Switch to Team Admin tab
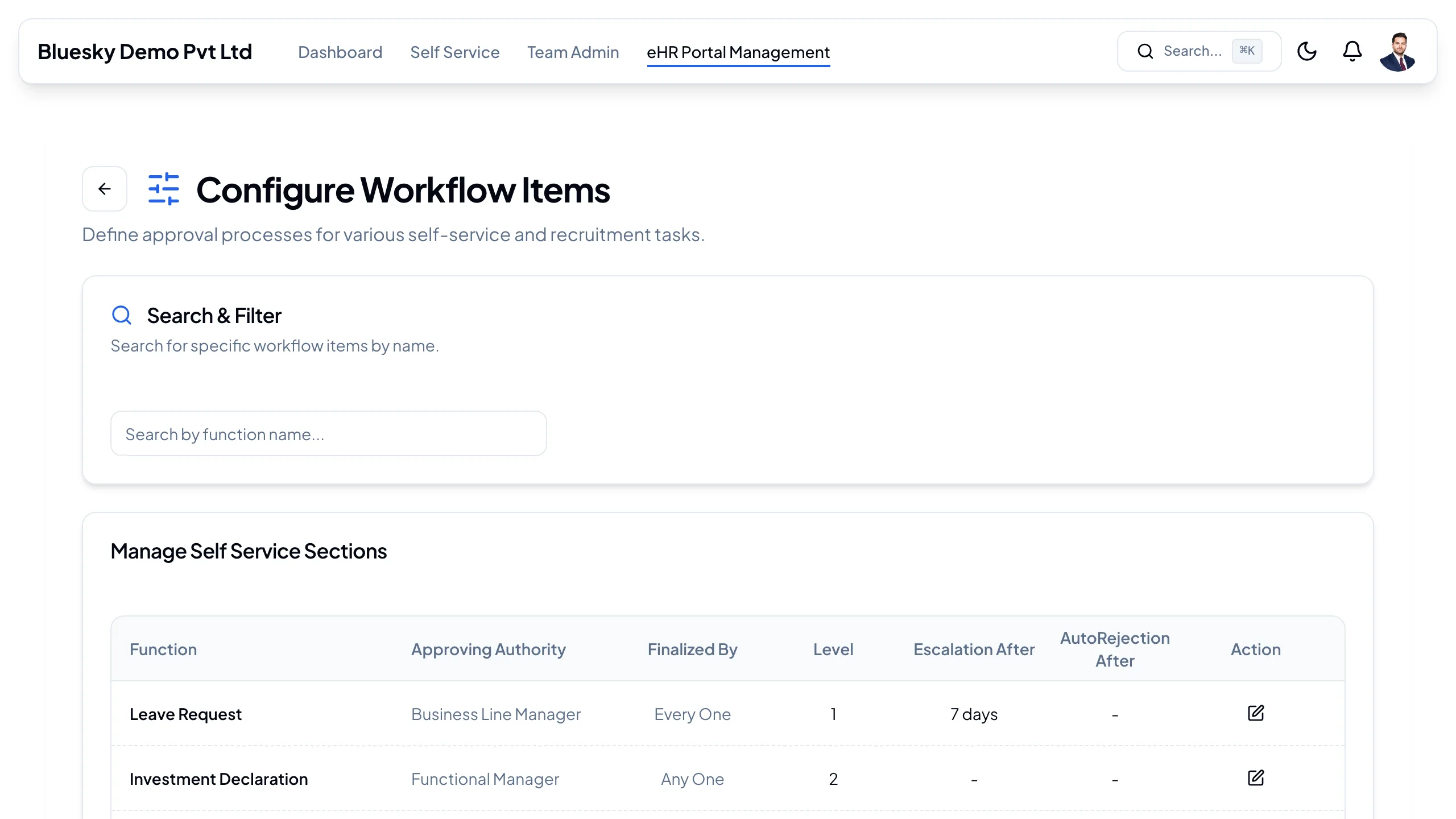Viewport: 1456px width, 819px height. click(573, 52)
